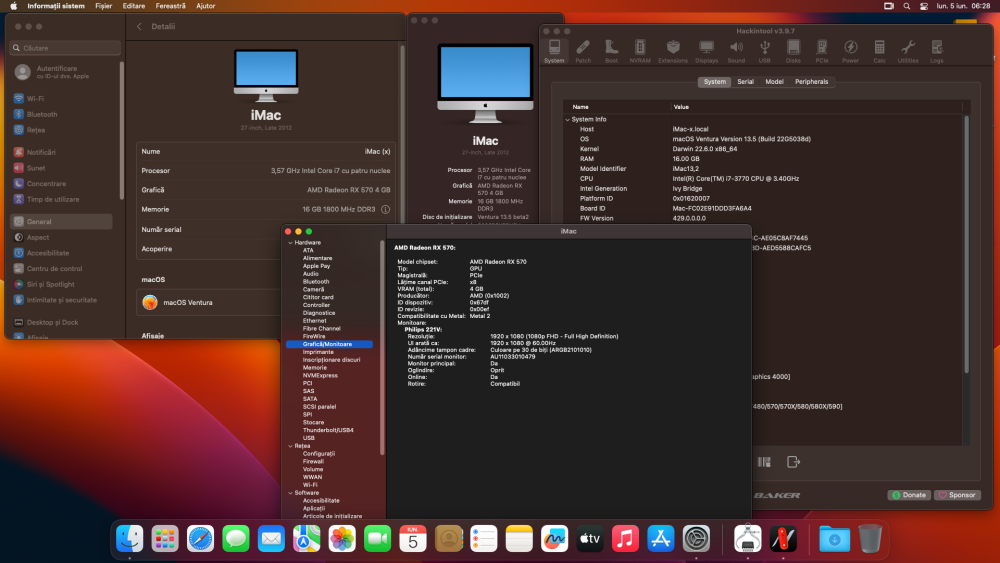Open the Disks section in Hackintool
The image size is (1000, 563).
793,51
